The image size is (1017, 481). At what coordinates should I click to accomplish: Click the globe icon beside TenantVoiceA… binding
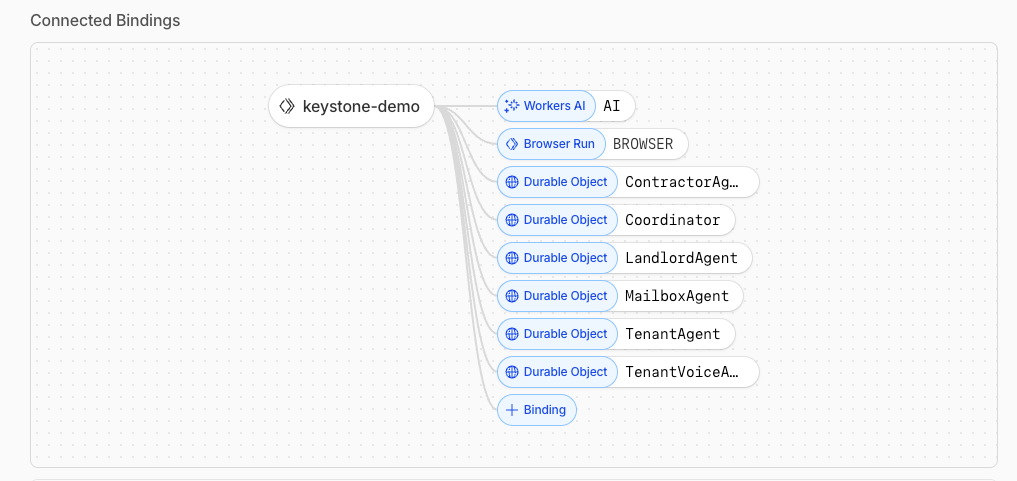pyautogui.click(x=512, y=372)
